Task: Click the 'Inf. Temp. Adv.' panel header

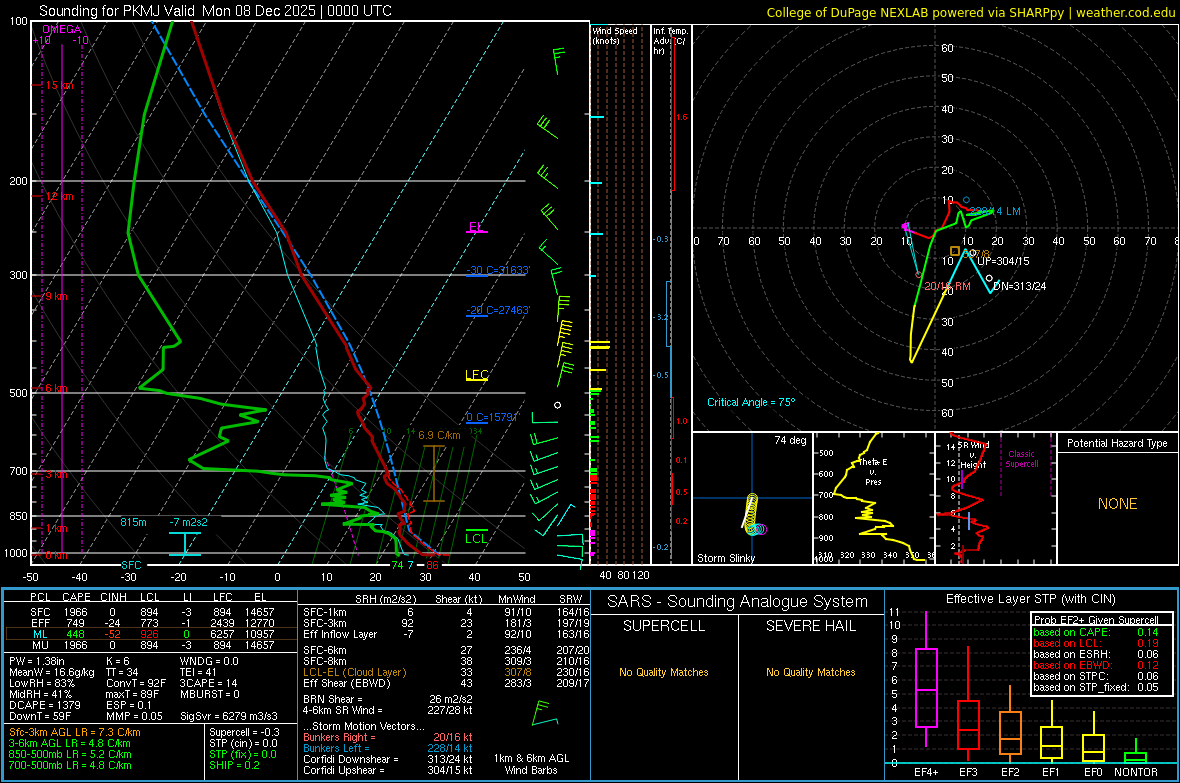Action: (670, 41)
